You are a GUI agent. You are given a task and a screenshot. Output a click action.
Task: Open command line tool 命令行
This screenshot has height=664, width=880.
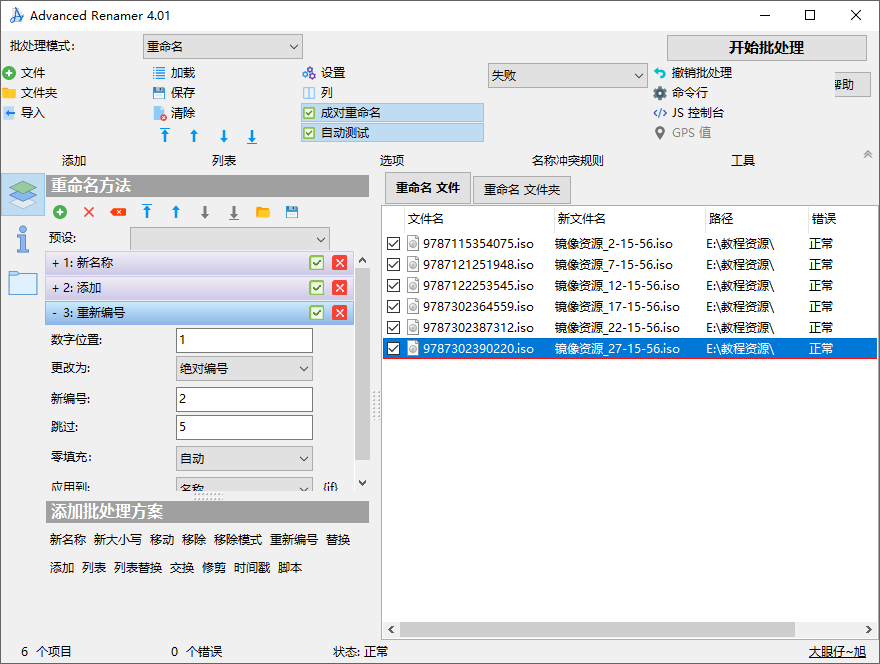pos(659,93)
